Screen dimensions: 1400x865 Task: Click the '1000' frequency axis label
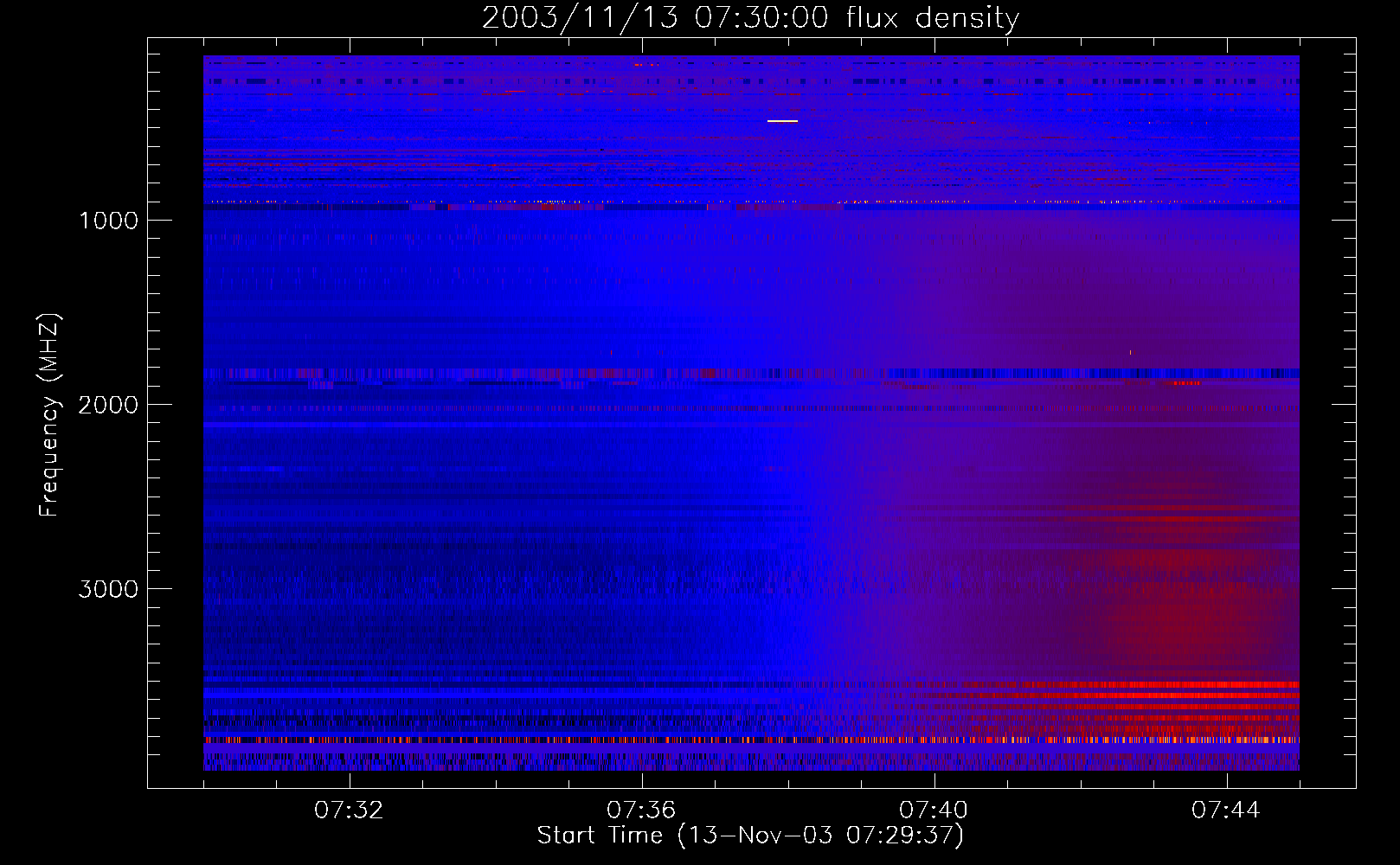(109, 221)
